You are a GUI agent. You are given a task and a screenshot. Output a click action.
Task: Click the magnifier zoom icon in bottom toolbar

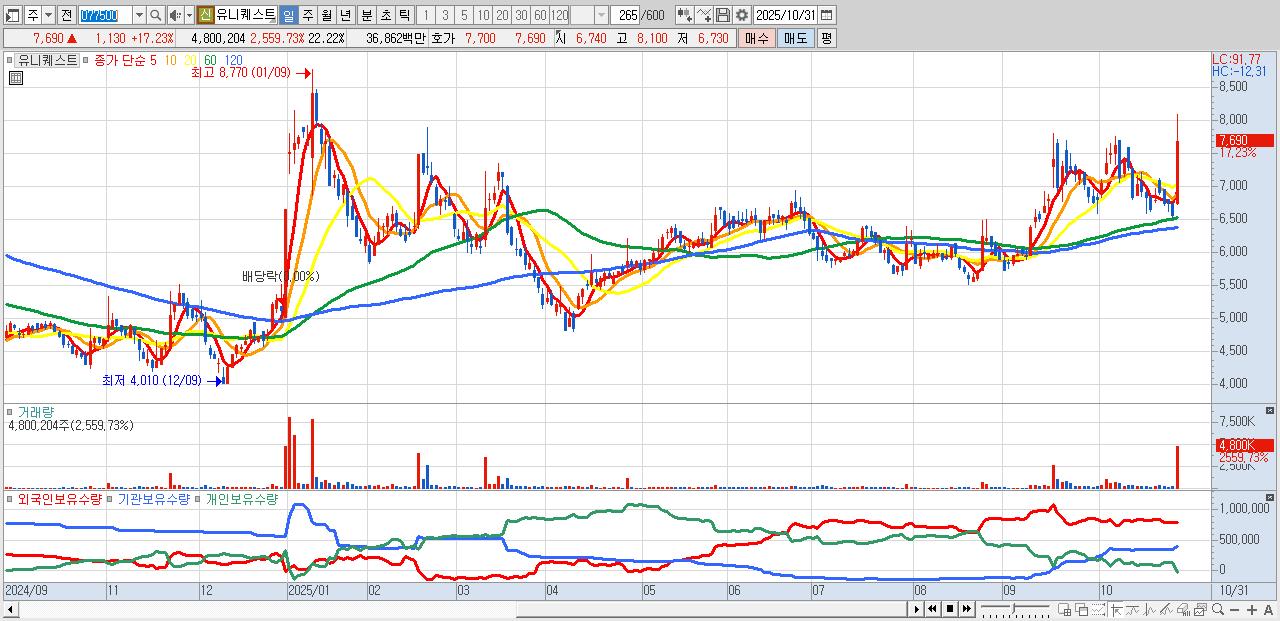[x=1217, y=609]
